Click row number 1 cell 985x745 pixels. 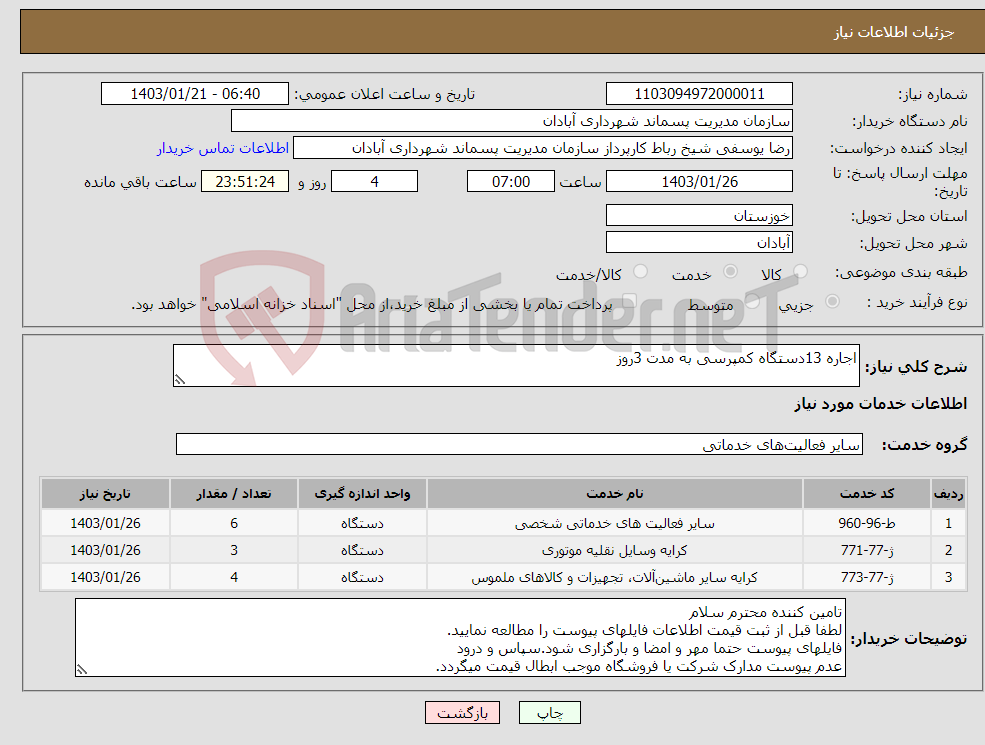click(x=948, y=523)
